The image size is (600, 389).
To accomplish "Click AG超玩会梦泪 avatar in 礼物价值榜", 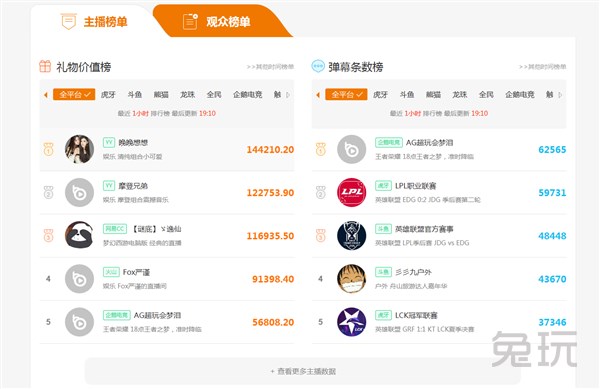I will tap(79, 322).
